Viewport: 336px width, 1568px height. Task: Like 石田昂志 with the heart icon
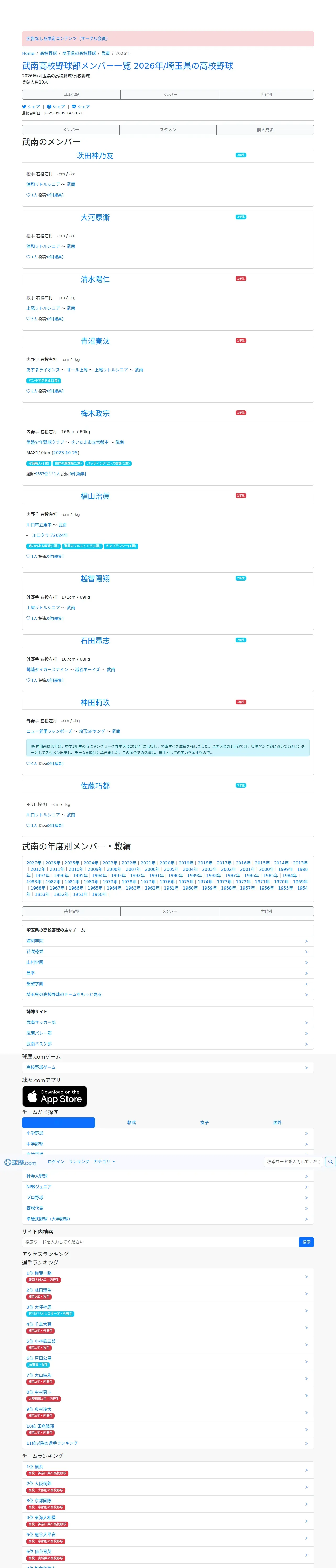click(x=28, y=681)
